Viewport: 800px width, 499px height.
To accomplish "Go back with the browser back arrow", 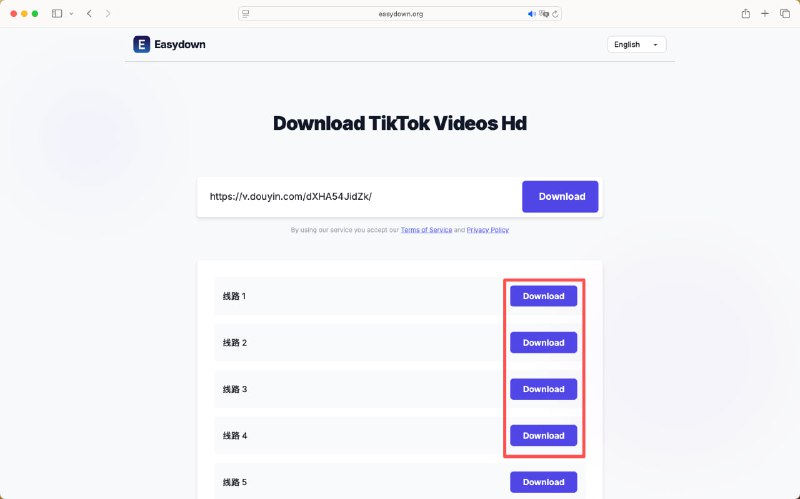I will coord(89,14).
